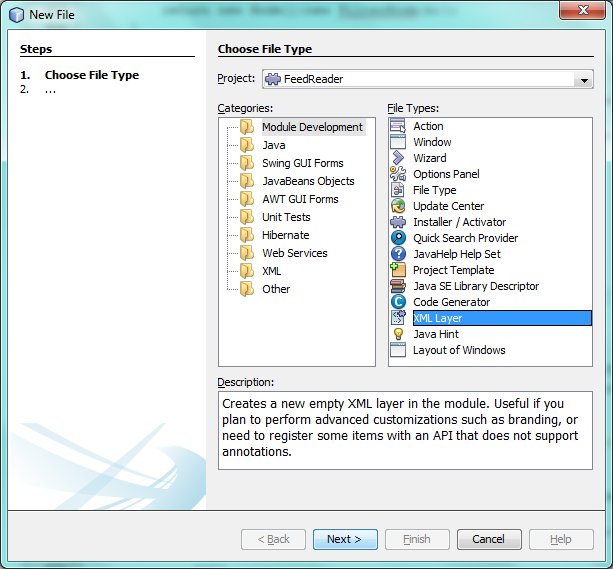Viewport: 613px width, 569px height.
Task: Select the Action file type icon
Action: pyautogui.click(x=398, y=126)
